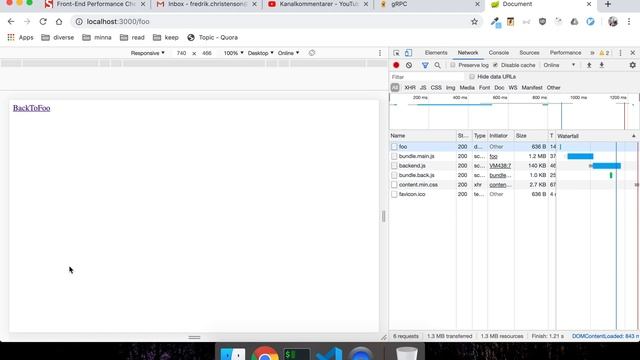
Task: Tick the bundle.back.js row checkbox
Action: [x=394, y=175]
